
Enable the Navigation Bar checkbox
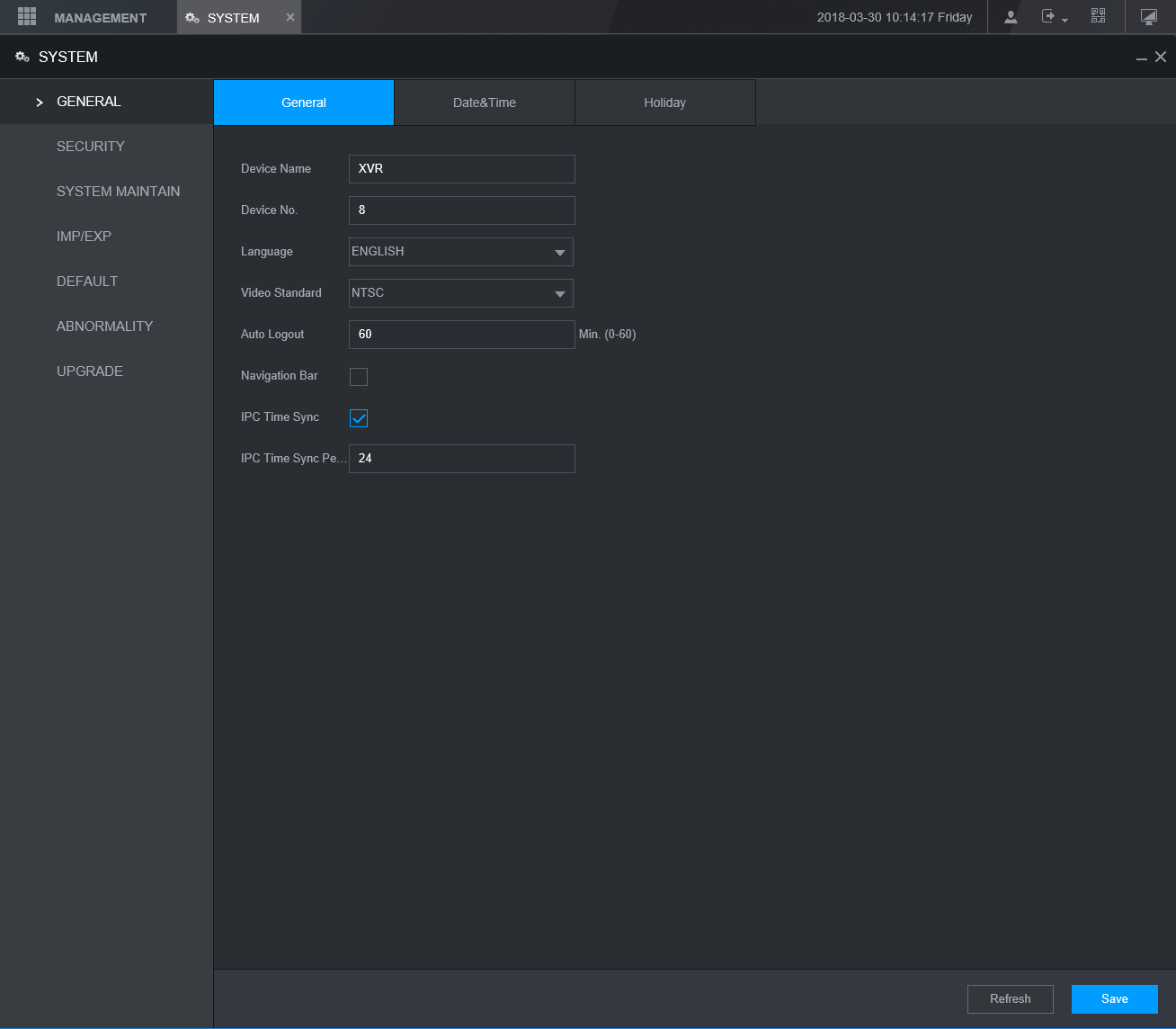(359, 377)
